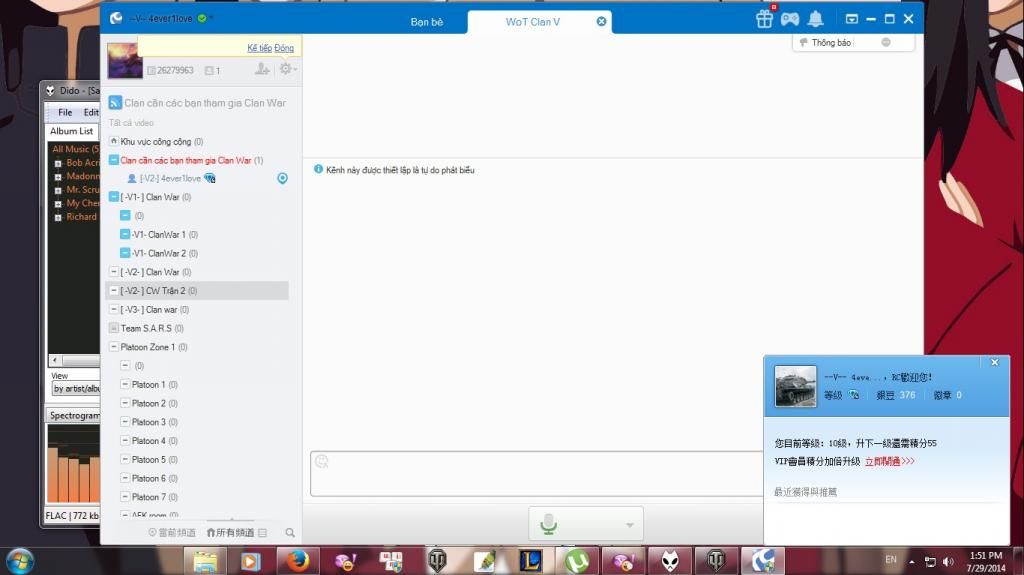This screenshot has height=575, width=1024.
Task: Click the level badge icon in popup
Action: click(854, 395)
